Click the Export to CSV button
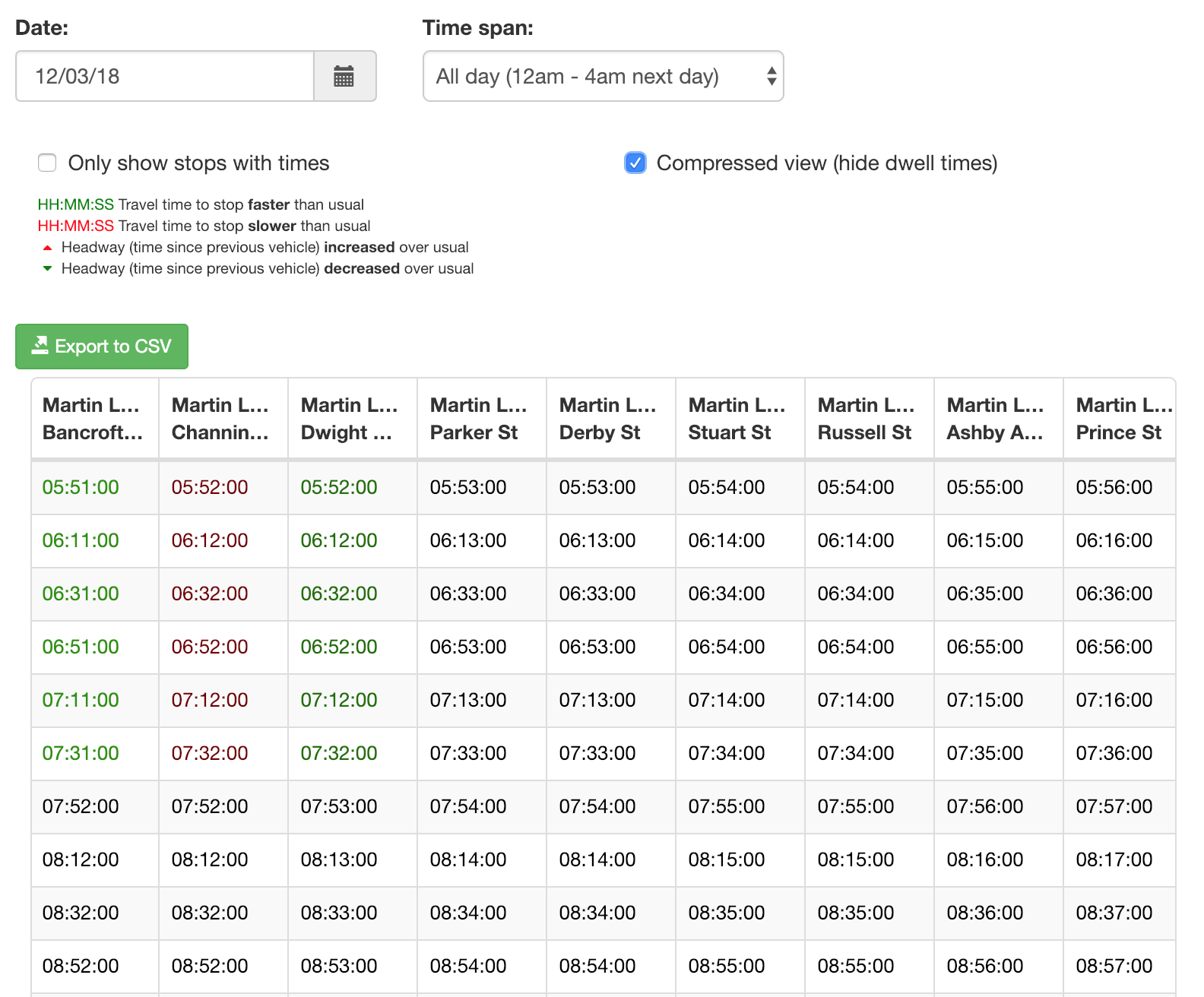Screen dimensions: 1204x997 102,347
